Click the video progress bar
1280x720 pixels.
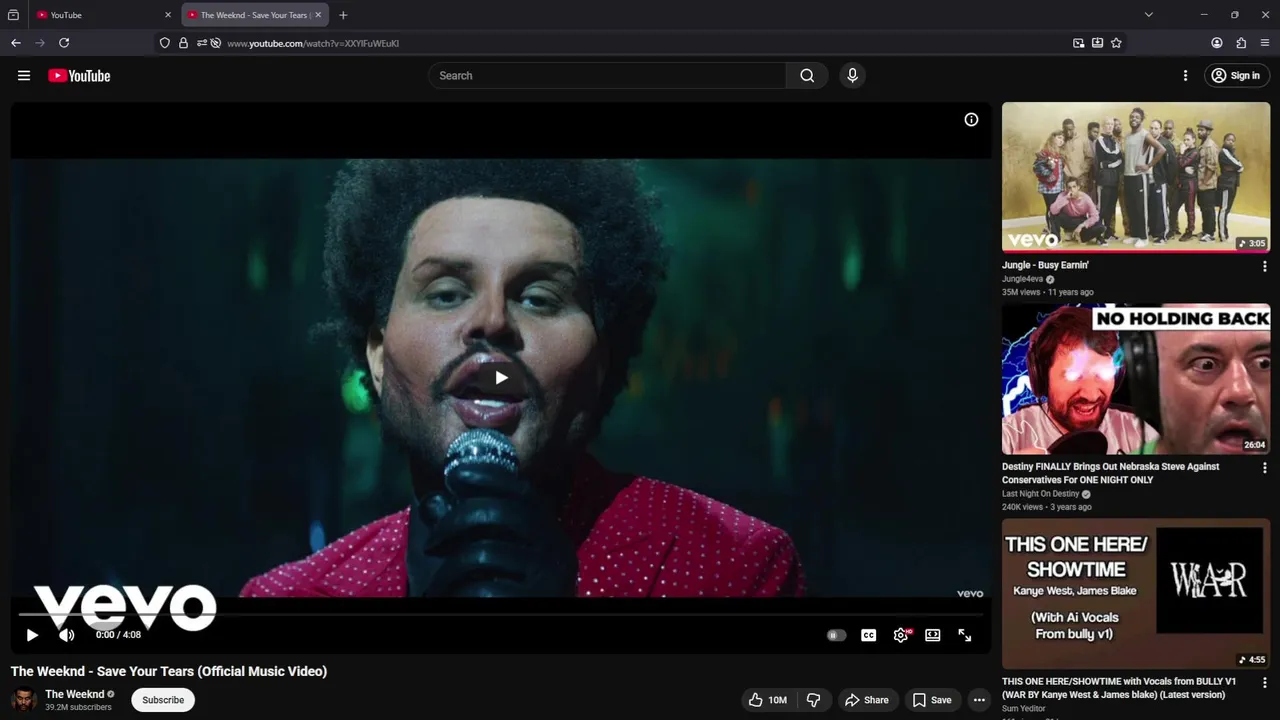click(500, 616)
